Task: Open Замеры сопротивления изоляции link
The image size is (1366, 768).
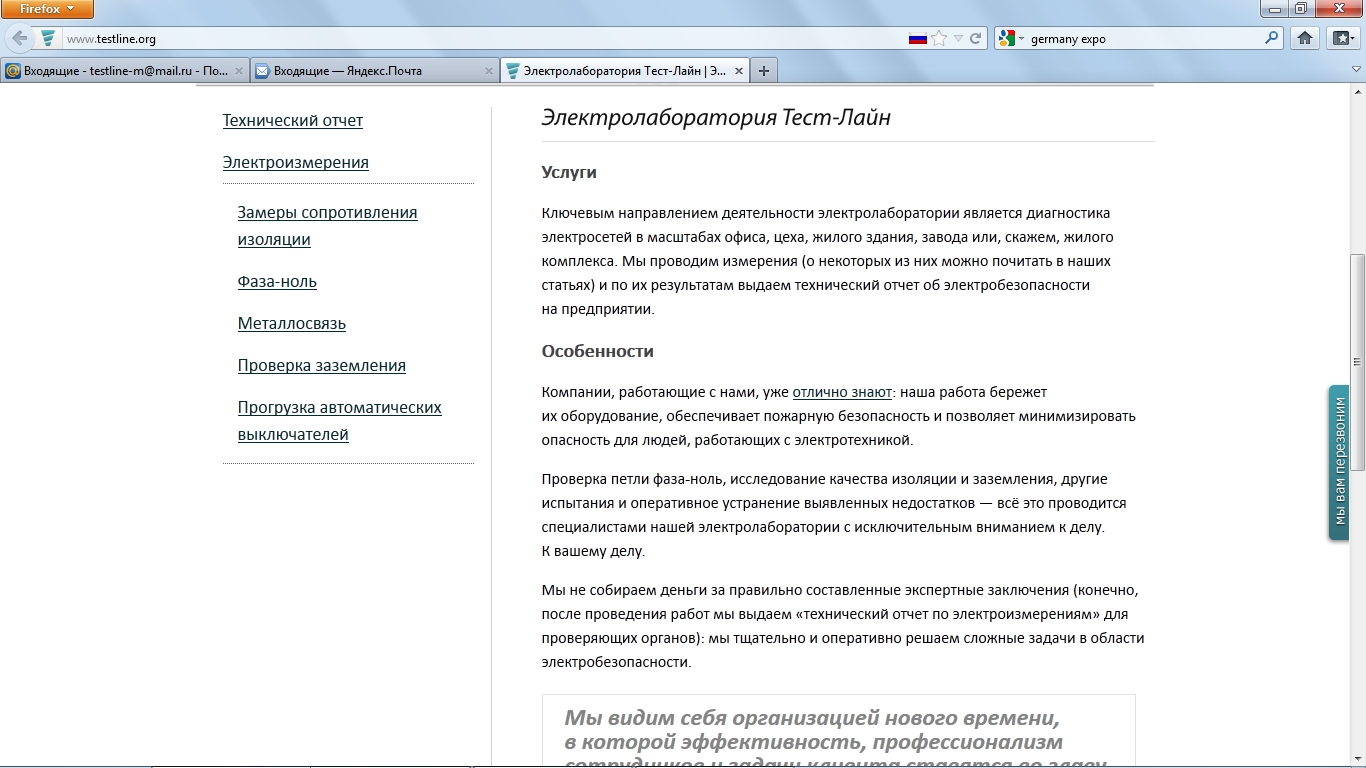Action: click(x=328, y=226)
